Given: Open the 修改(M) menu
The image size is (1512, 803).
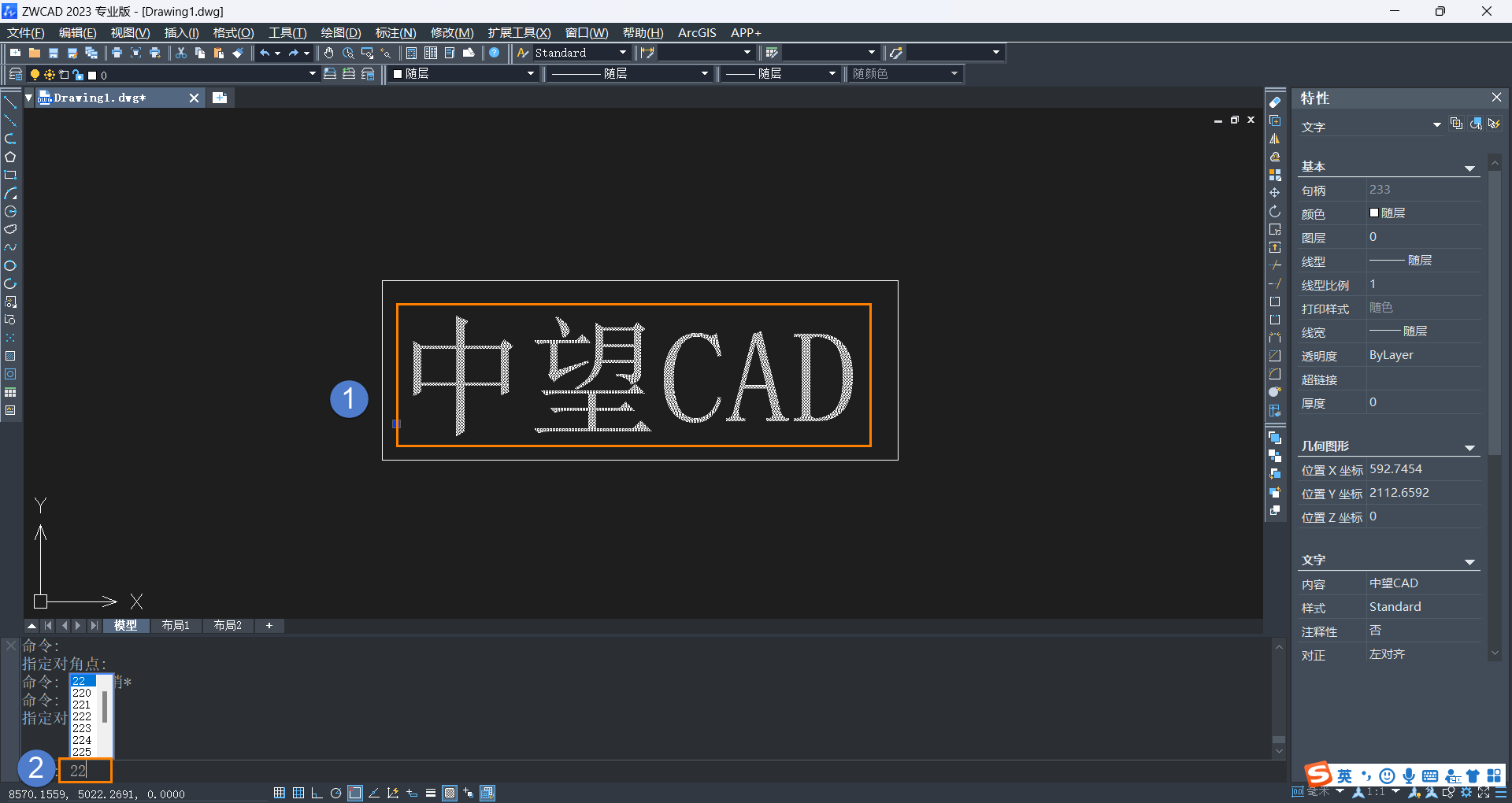Looking at the screenshot, I should tap(452, 32).
